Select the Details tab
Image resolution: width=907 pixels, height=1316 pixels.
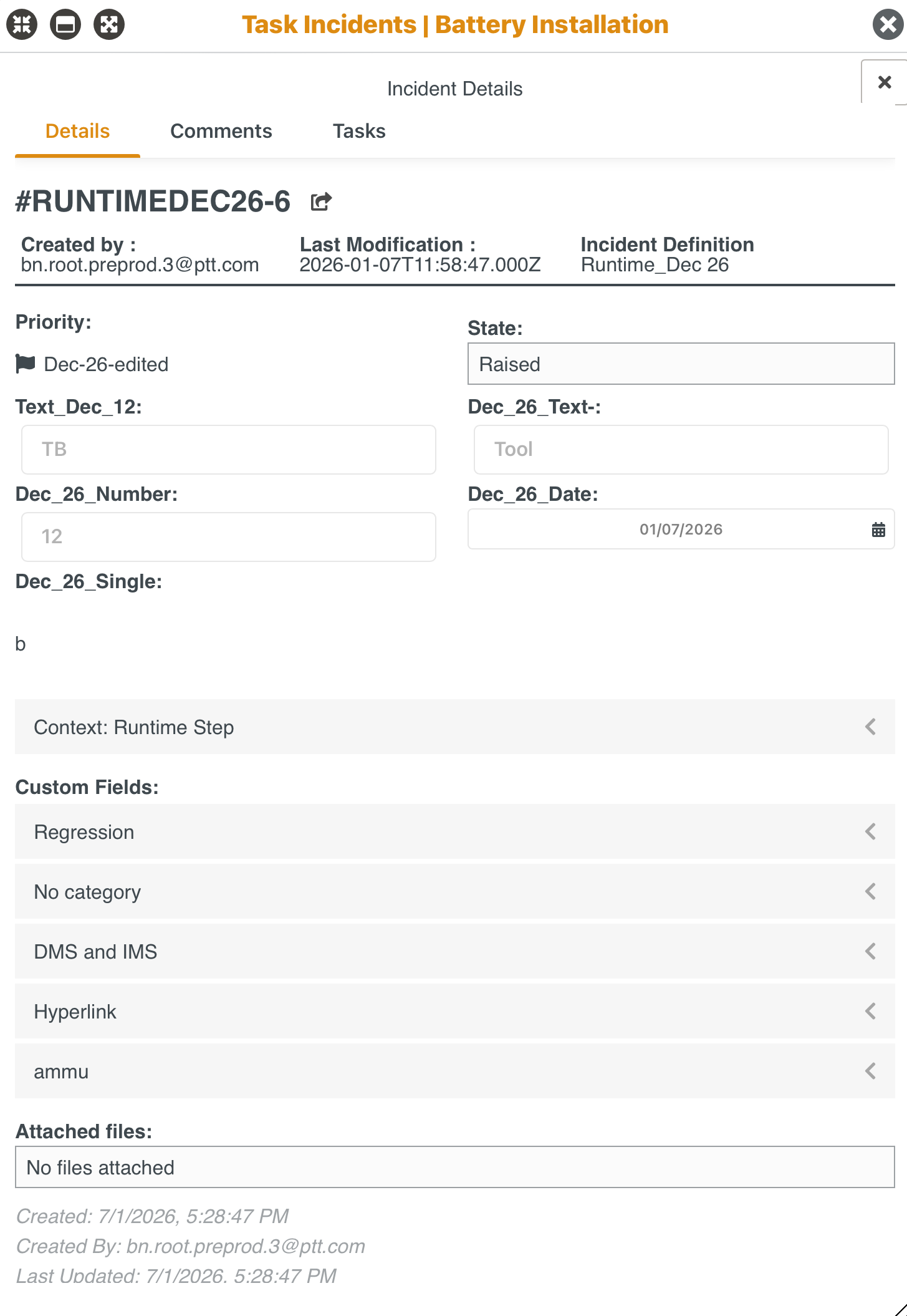point(77,131)
